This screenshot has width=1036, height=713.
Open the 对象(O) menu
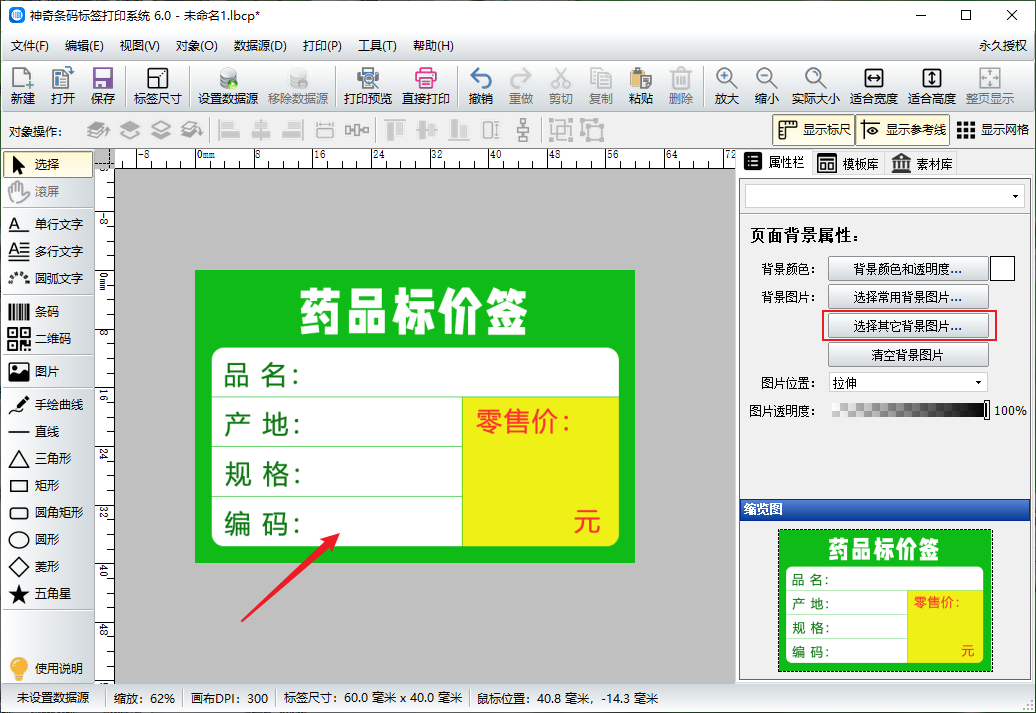coord(196,46)
